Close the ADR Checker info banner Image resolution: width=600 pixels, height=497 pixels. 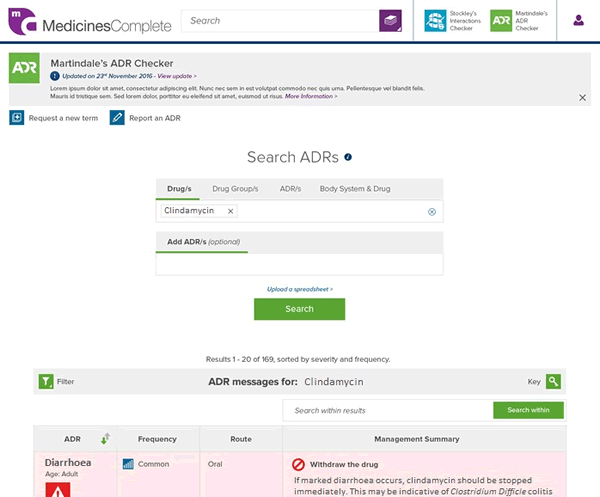(582, 98)
